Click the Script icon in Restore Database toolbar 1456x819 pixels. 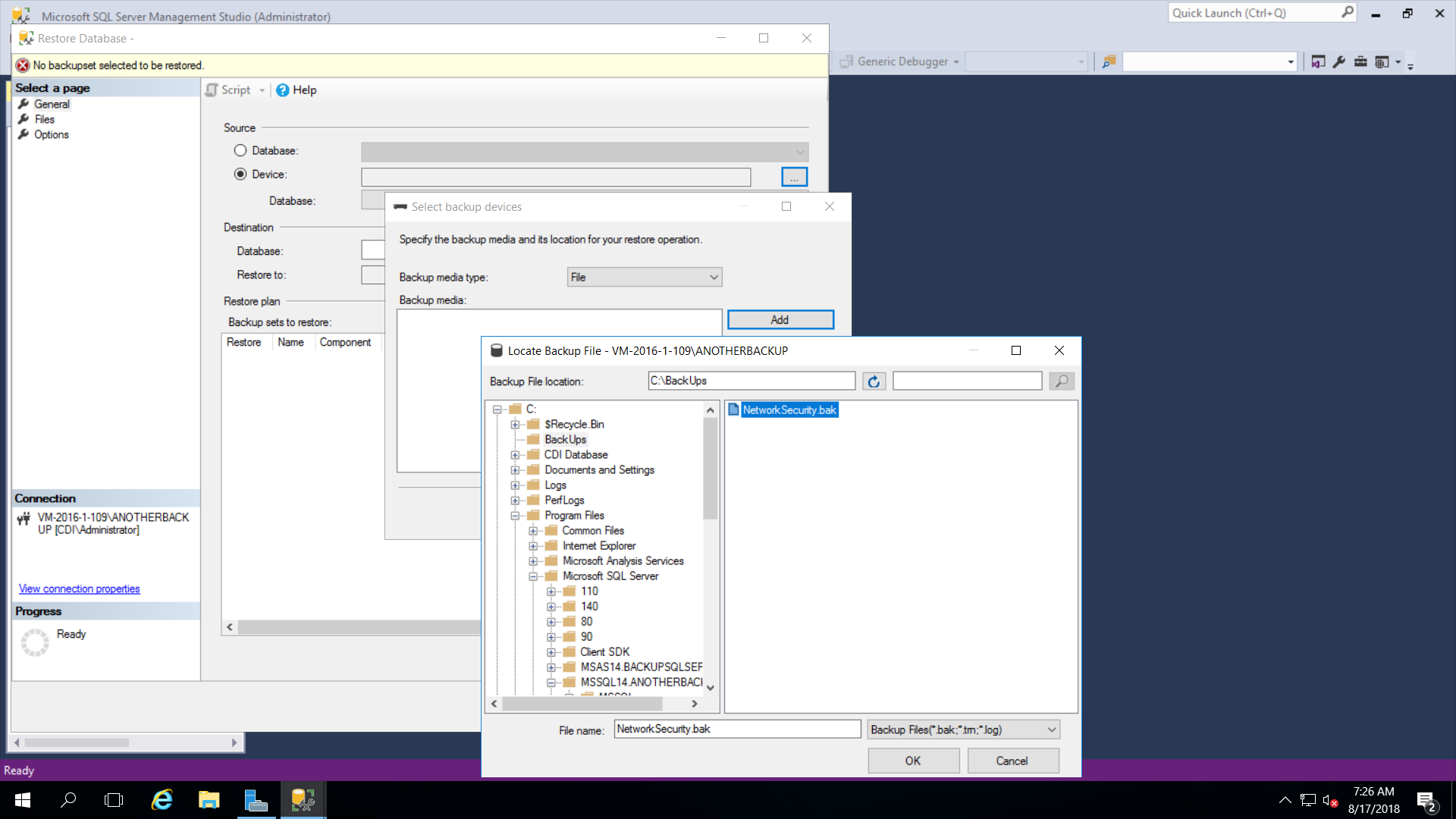[212, 90]
